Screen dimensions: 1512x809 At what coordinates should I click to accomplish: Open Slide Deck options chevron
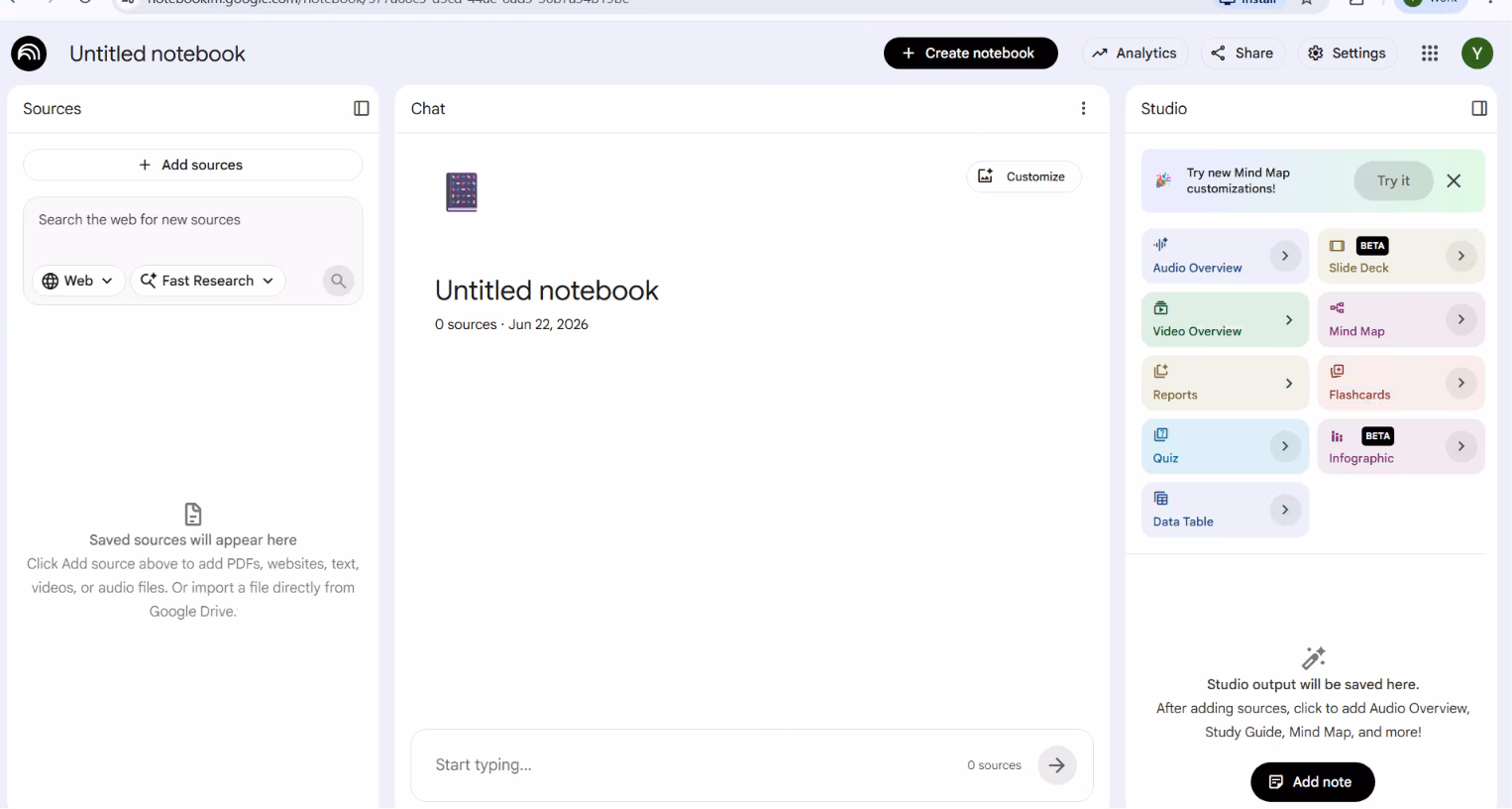pos(1461,256)
